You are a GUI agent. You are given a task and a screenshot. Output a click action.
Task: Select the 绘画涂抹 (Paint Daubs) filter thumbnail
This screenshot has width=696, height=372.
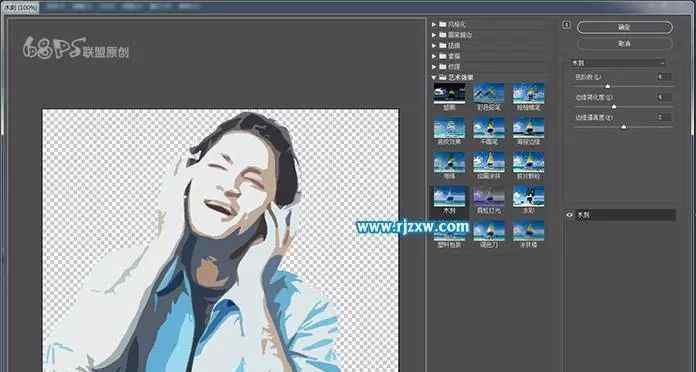pyautogui.click(x=489, y=162)
